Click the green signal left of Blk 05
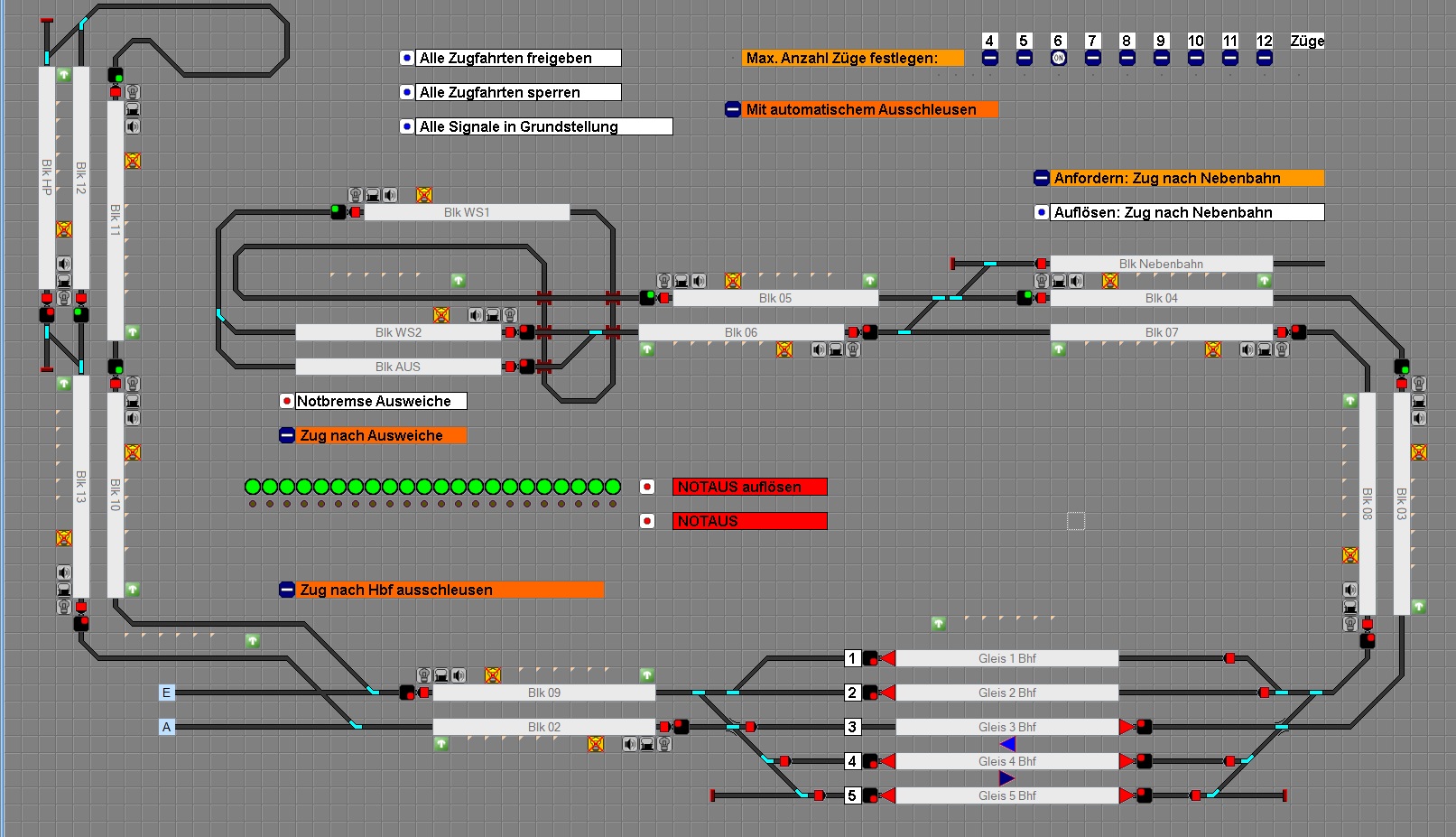 pos(647,297)
